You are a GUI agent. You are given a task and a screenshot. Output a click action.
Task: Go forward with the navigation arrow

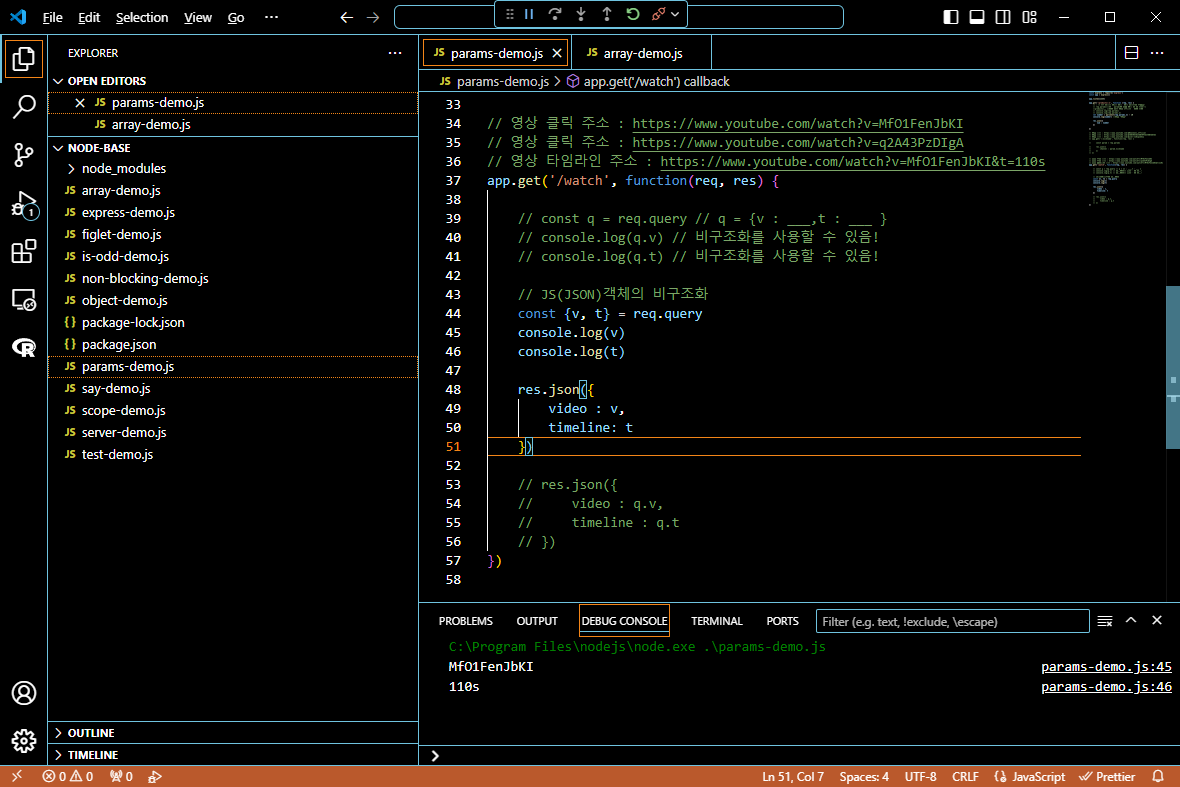(373, 17)
